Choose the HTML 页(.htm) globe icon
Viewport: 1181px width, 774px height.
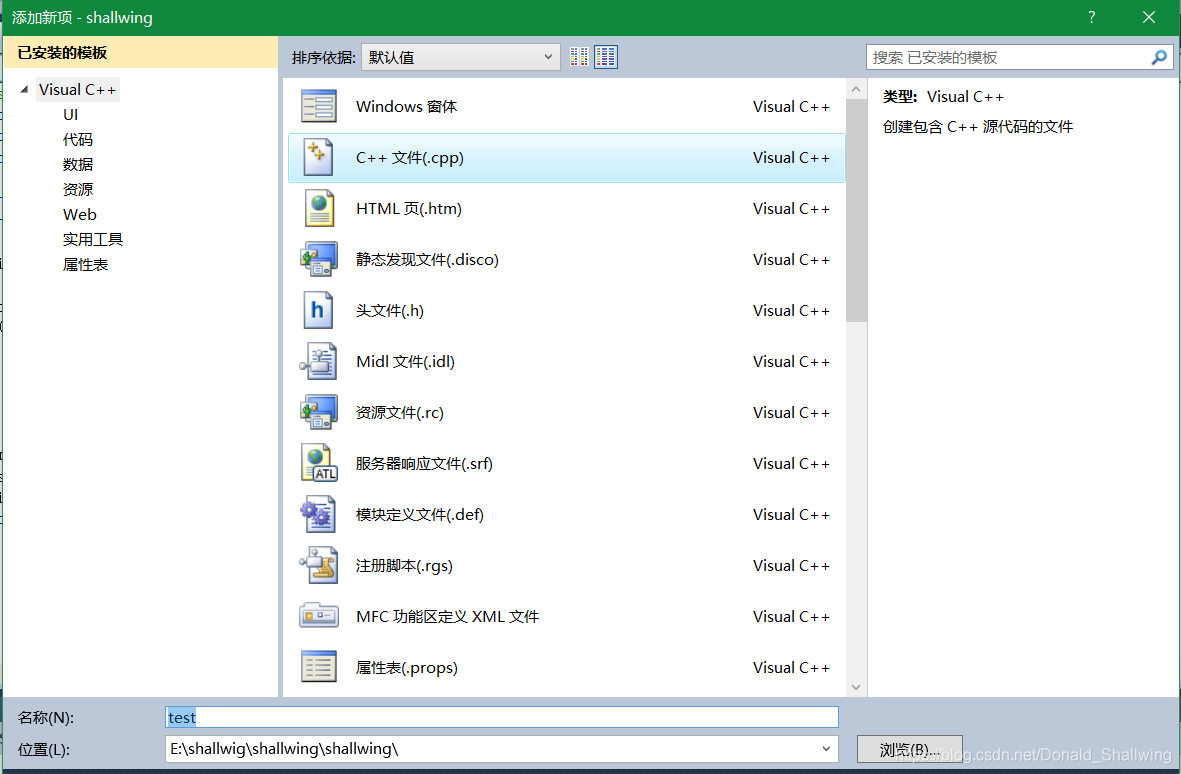[319, 209]
